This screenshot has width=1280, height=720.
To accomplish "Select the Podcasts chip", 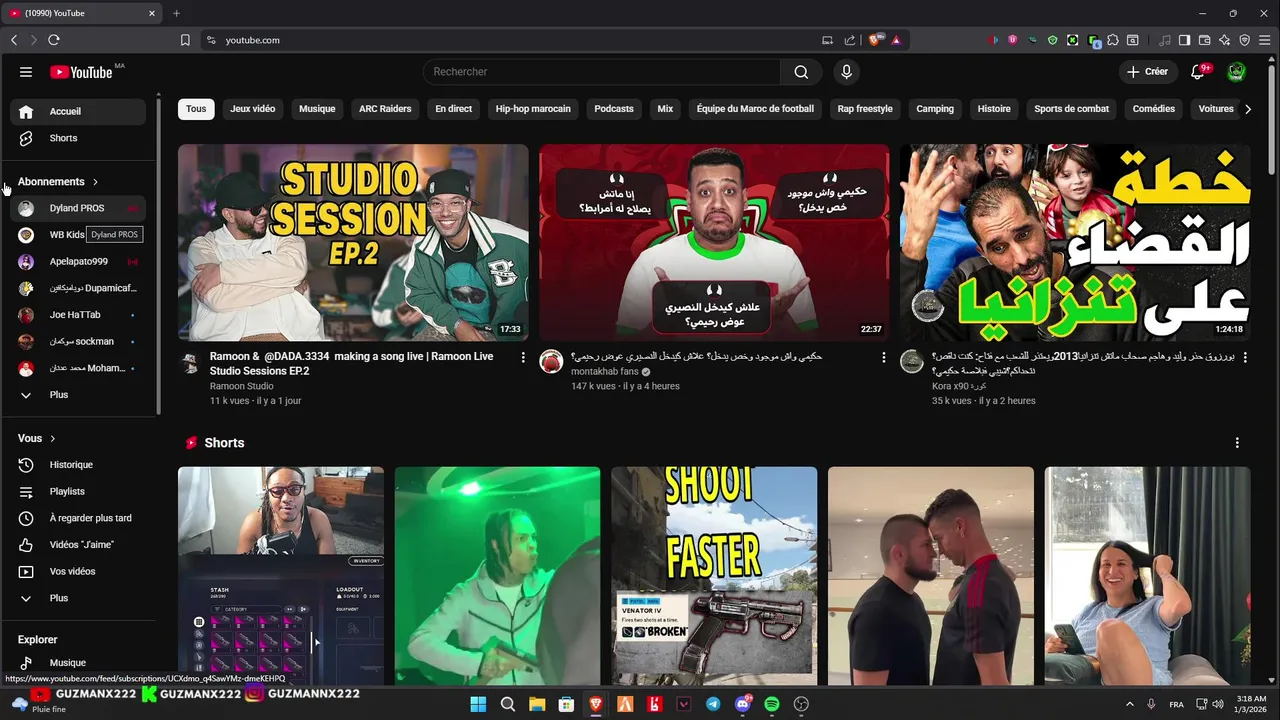I will (614, 109).
